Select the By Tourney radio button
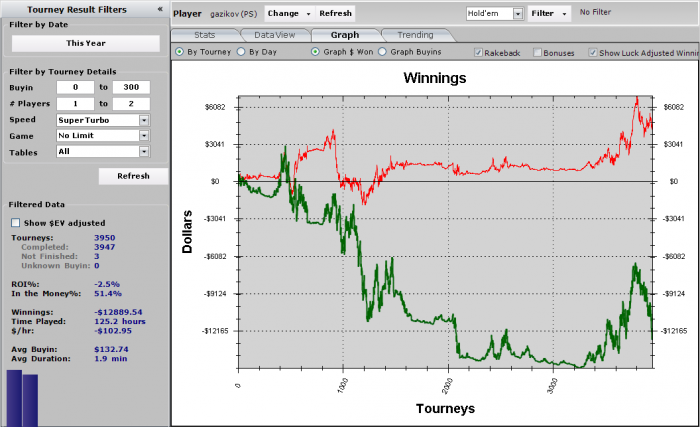The width and height of the screenshot is (700, 427). point(179,52)
